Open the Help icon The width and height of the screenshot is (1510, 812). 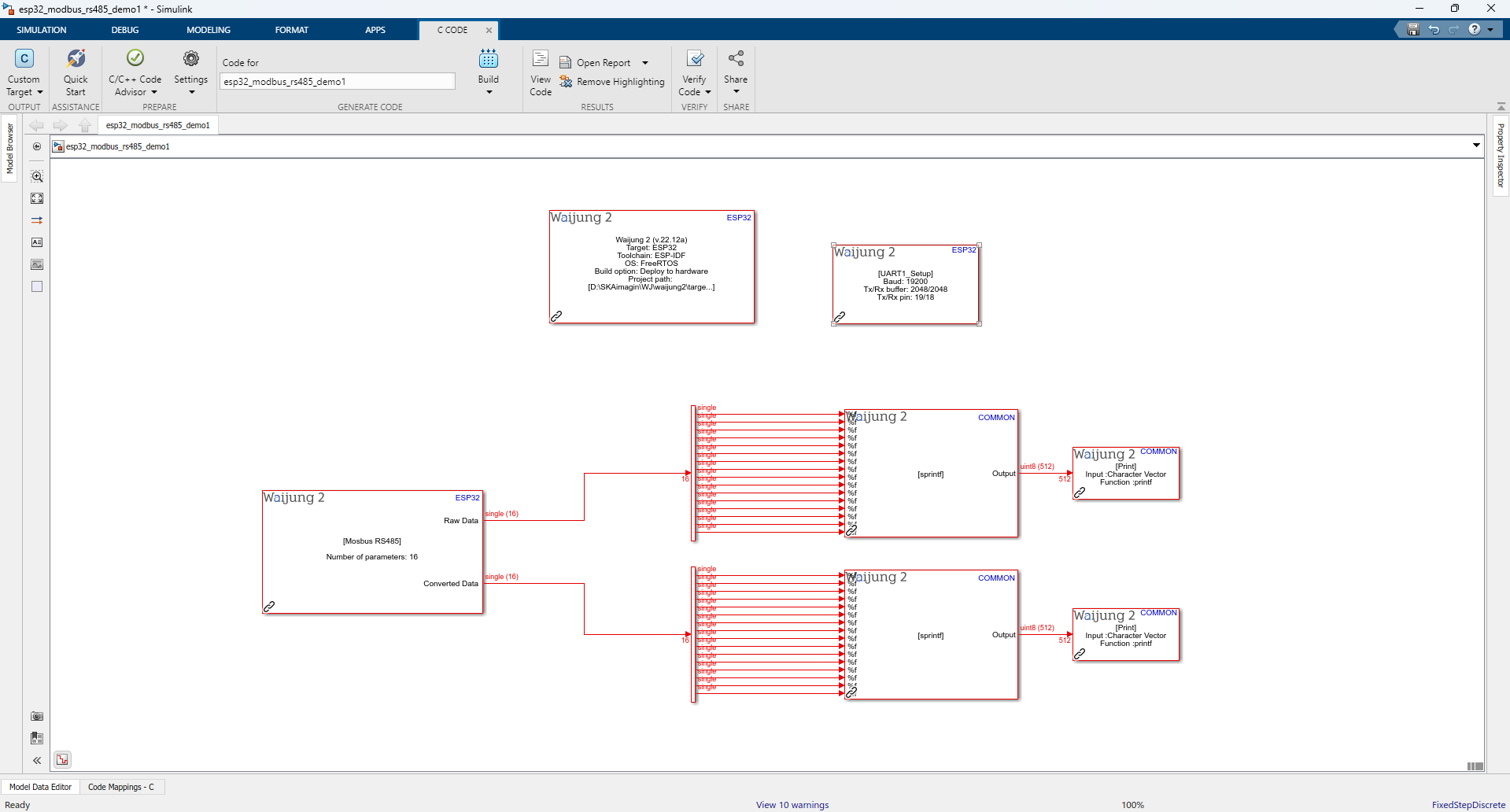point(1475,29)
